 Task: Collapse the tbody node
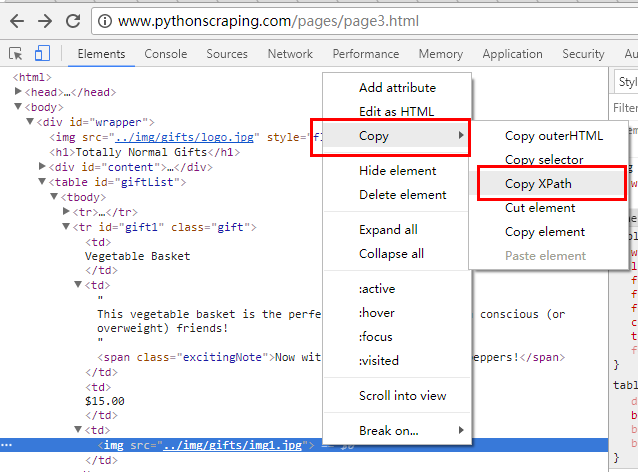pos(54,197)
